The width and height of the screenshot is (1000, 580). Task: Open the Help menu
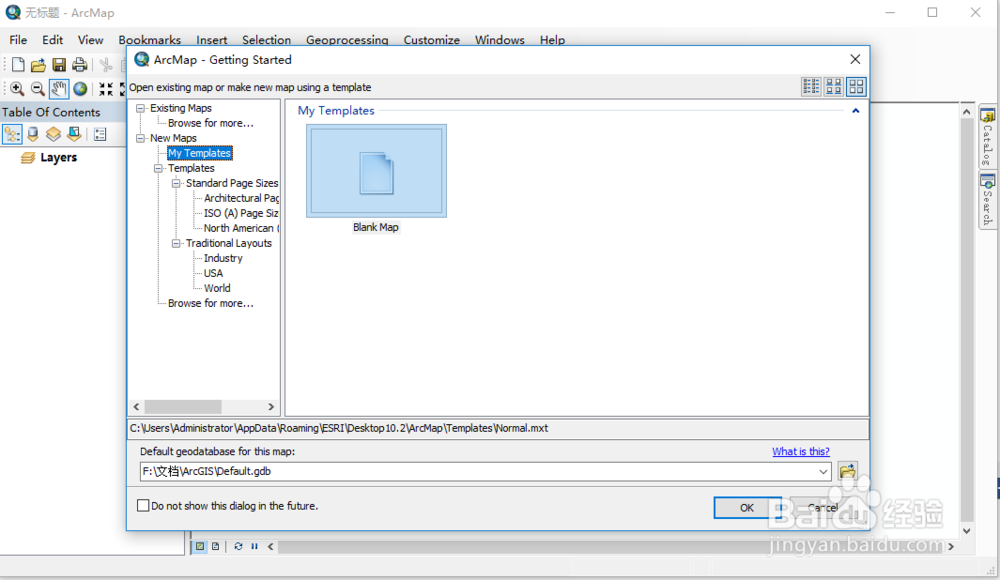(552, 40)
